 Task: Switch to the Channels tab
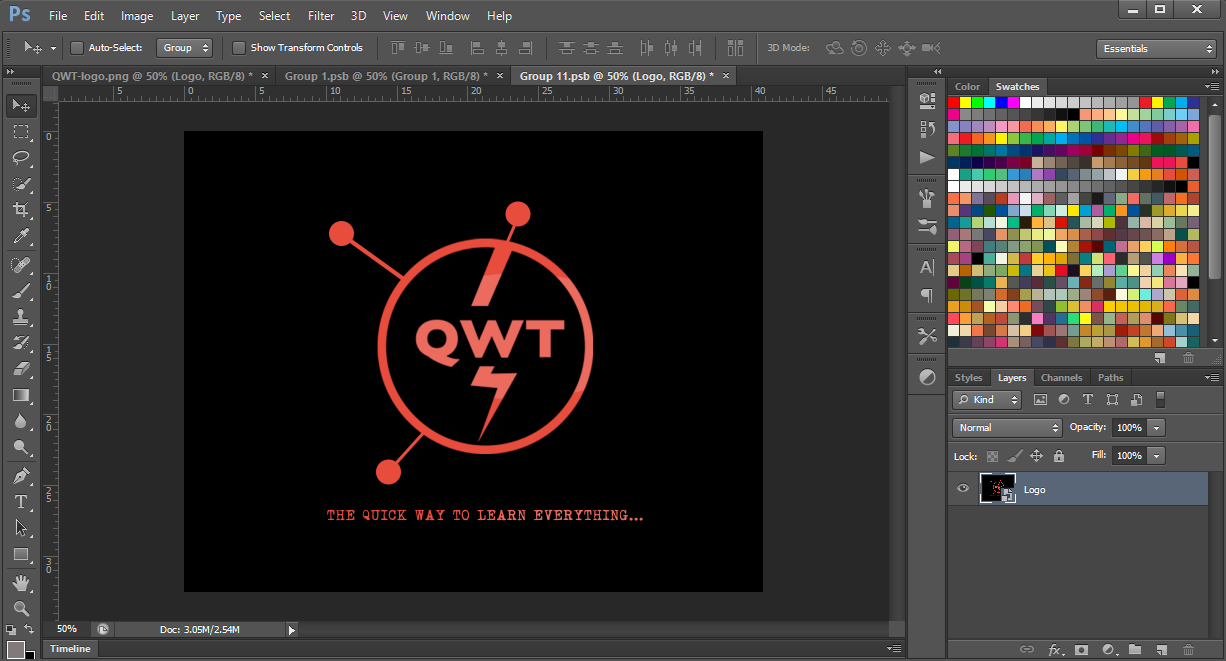point(1061,377)
